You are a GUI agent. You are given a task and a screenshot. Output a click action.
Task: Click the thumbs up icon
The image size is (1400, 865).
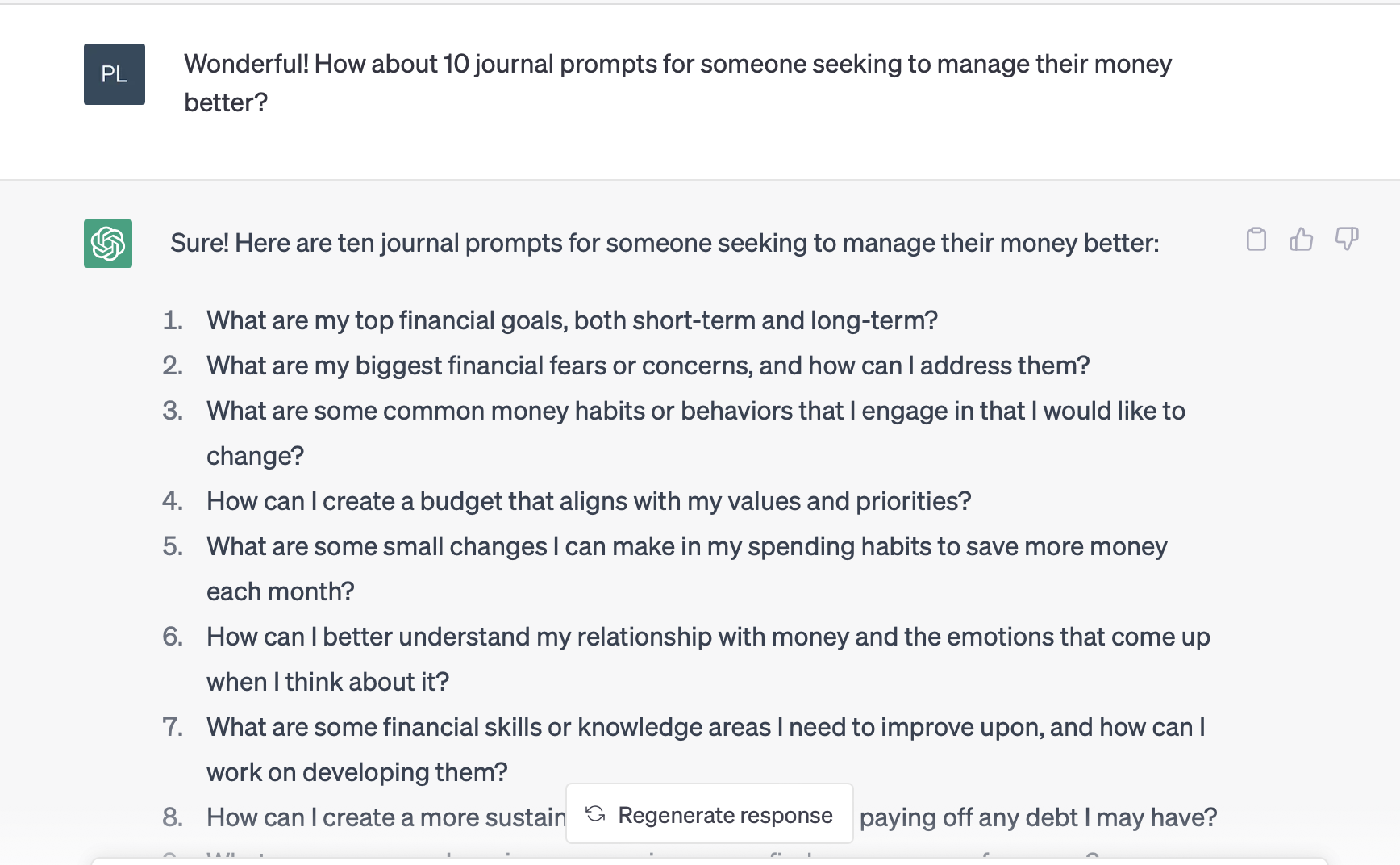1301,239
